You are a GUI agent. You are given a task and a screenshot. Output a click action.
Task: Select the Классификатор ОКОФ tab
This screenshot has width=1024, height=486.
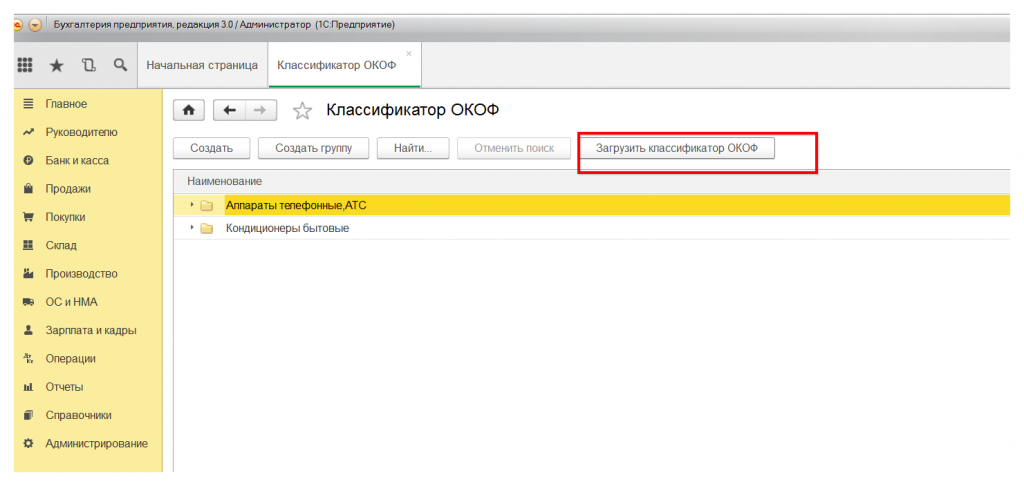tap(337, 65)
